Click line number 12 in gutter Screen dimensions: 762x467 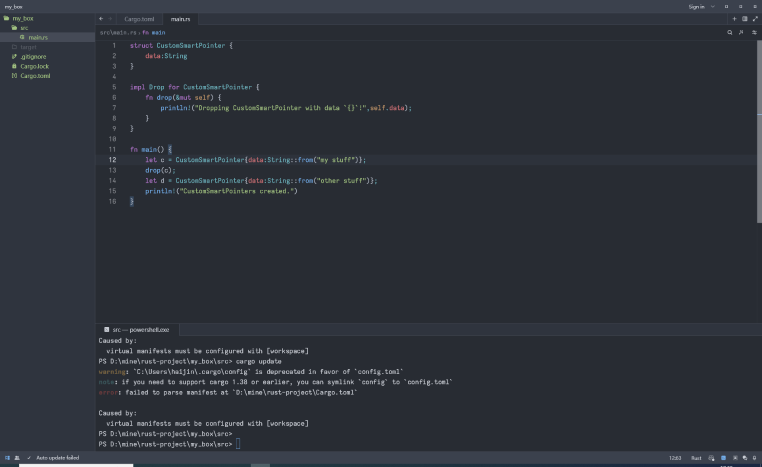point(112,160)
